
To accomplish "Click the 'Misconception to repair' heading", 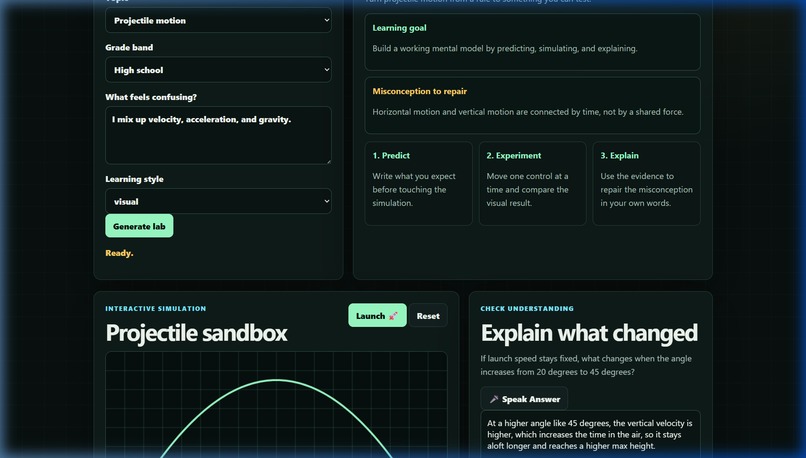I will pos(419,91).
